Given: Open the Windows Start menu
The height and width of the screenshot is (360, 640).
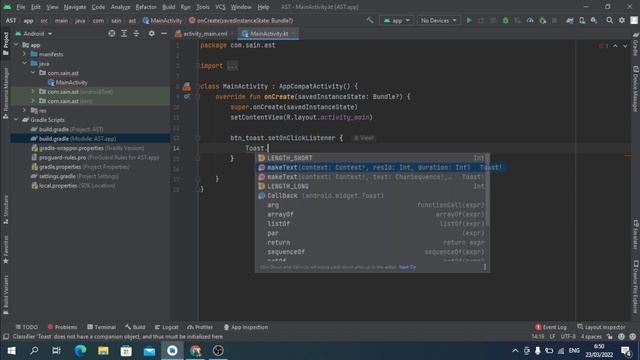Looking at the screenshot, I should (11, 351).
